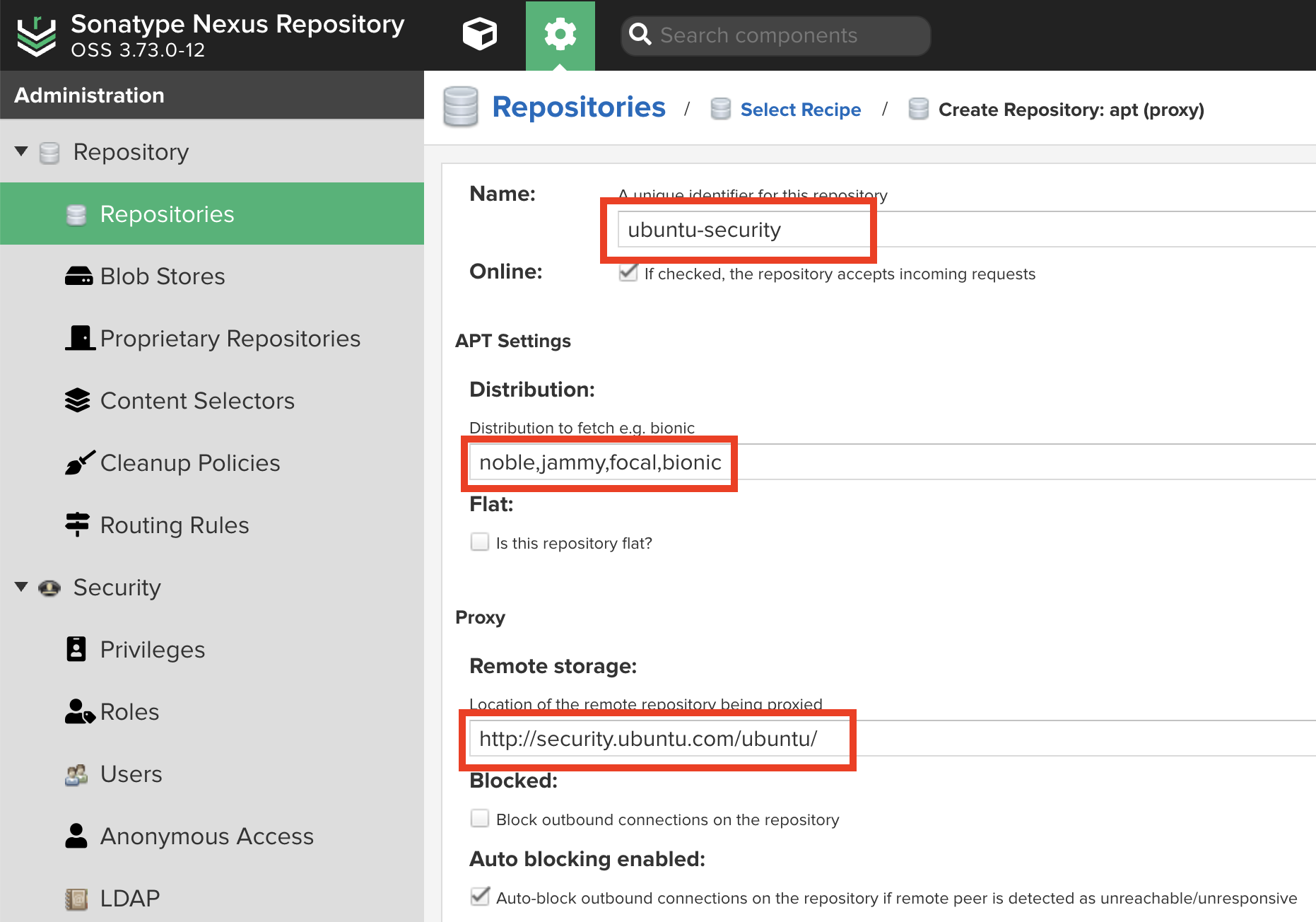Click the Sonatype Nexus logo icon
The image size is (1316, 922).
tap(36, 35)
